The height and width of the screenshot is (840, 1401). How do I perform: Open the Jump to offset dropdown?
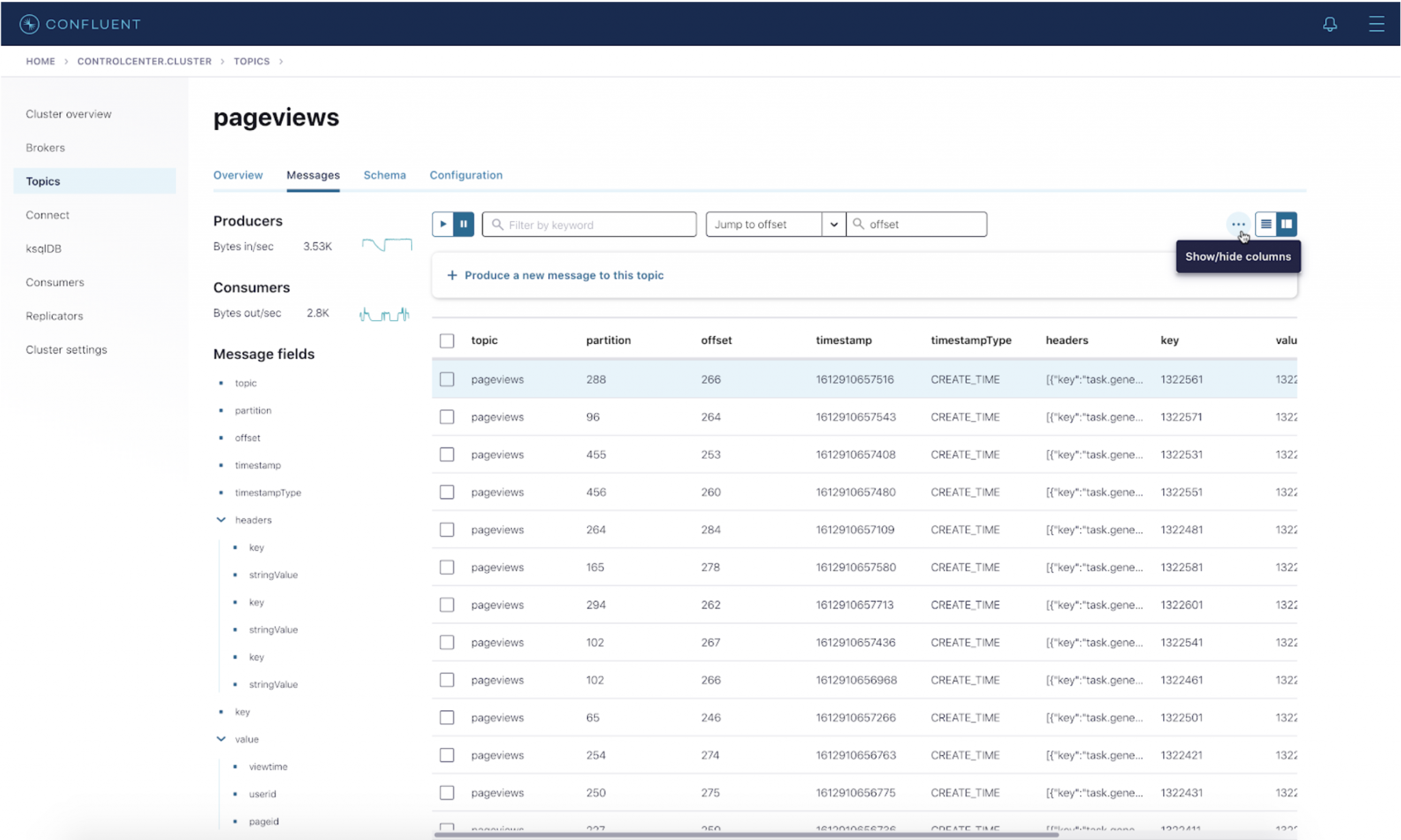tap(833, 224)
